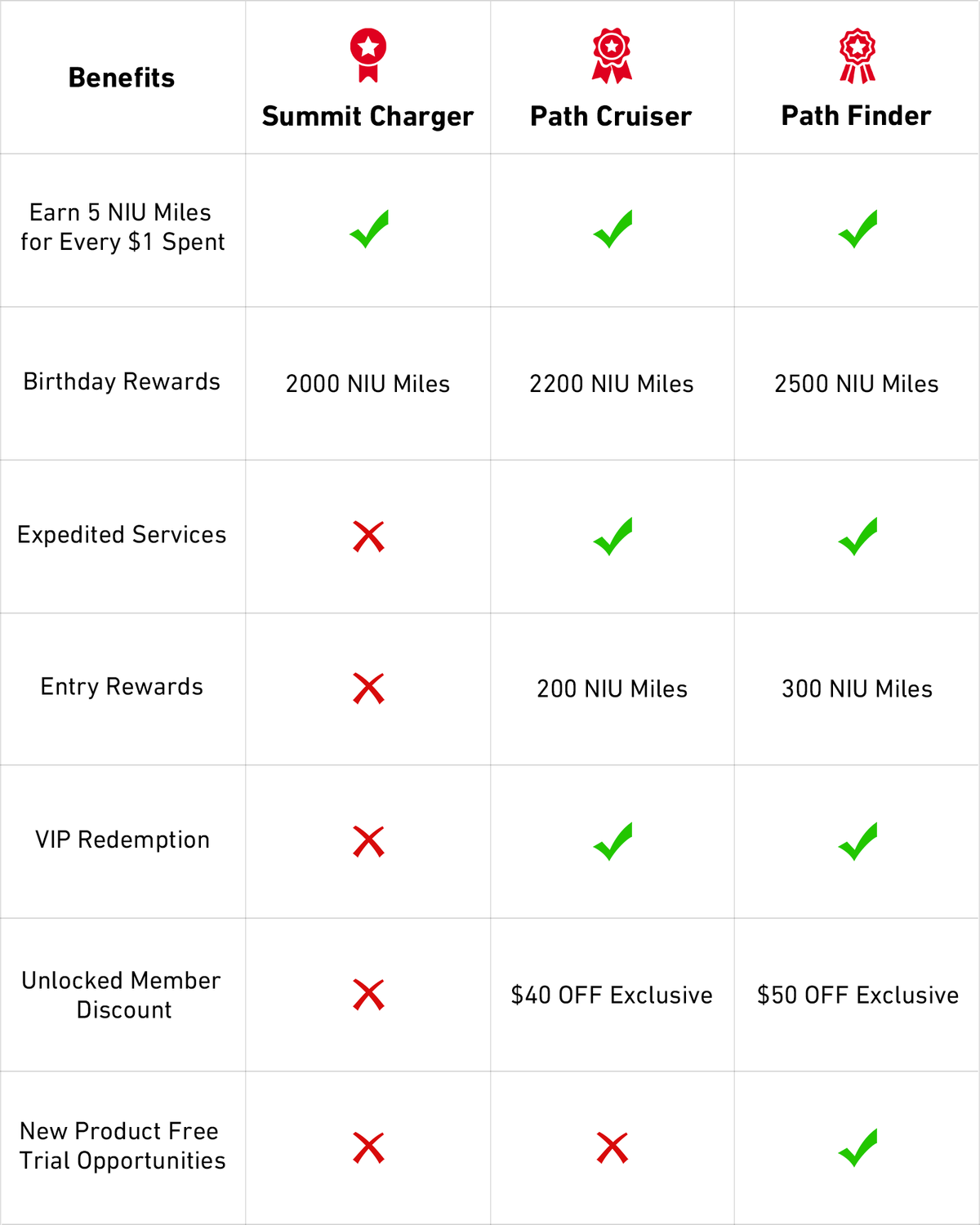Click Summit Charger's Earn 5 Miles checkmark
Viewport: 980px width, 1225px height.
click(x=369, y=229)
